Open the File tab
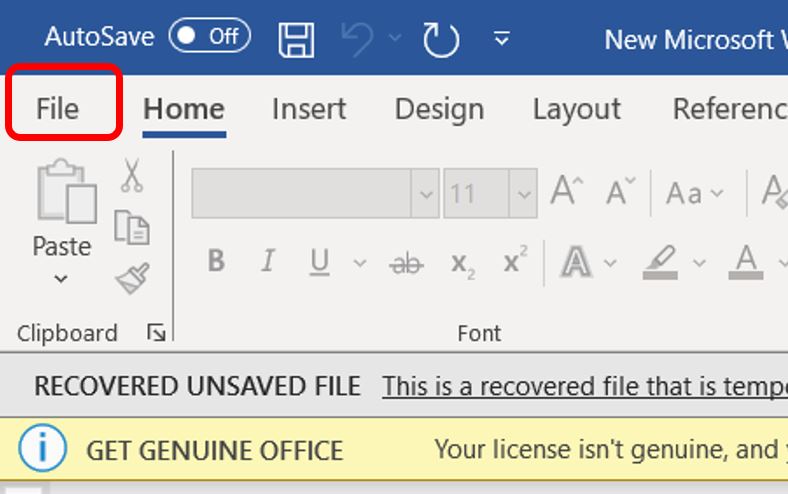Viewport: 788px width, 494px height. pos(58,108)
